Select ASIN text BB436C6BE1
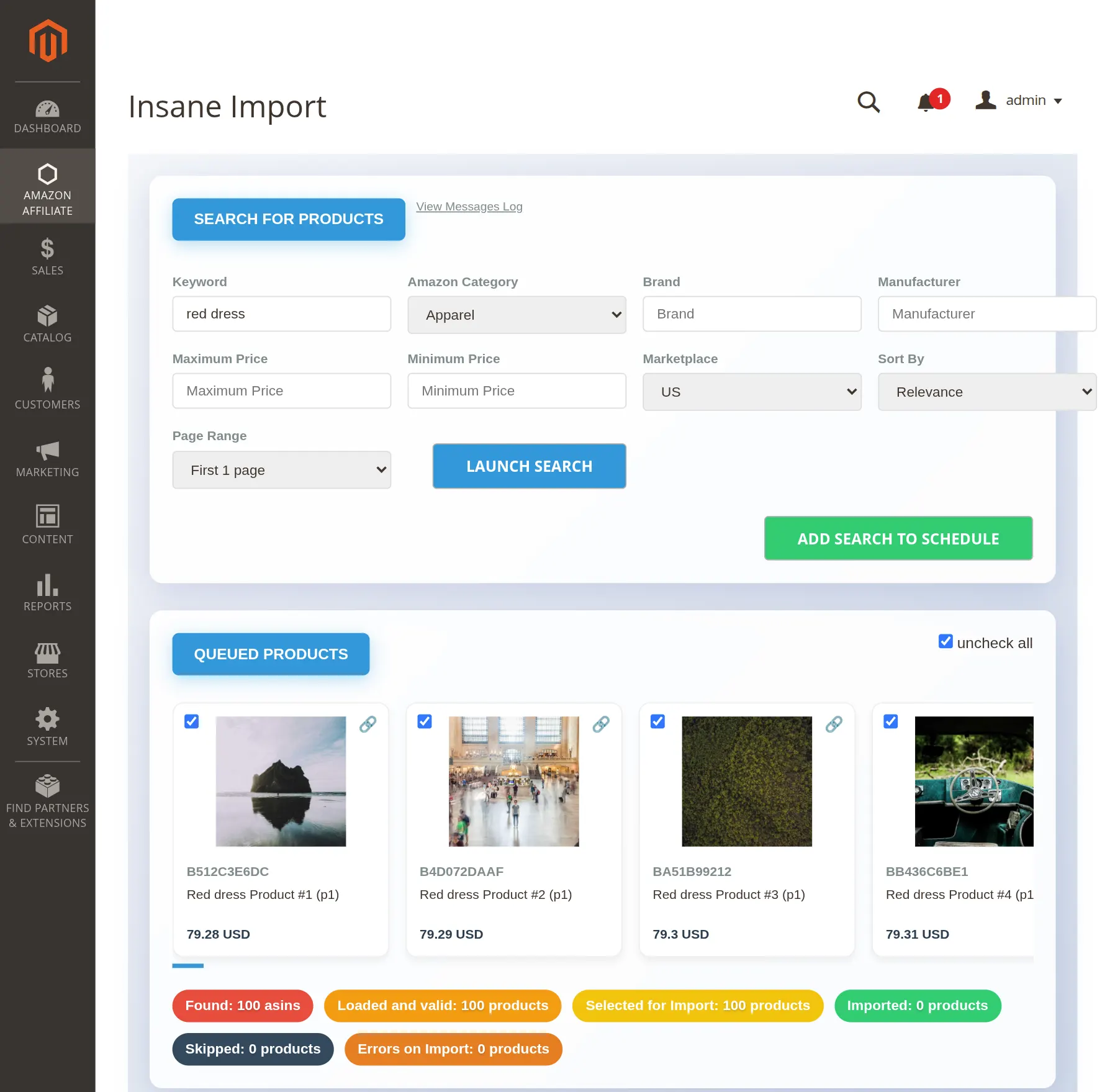The image size is (1110, 1092). pyautogui.click(x=927, y=872)
